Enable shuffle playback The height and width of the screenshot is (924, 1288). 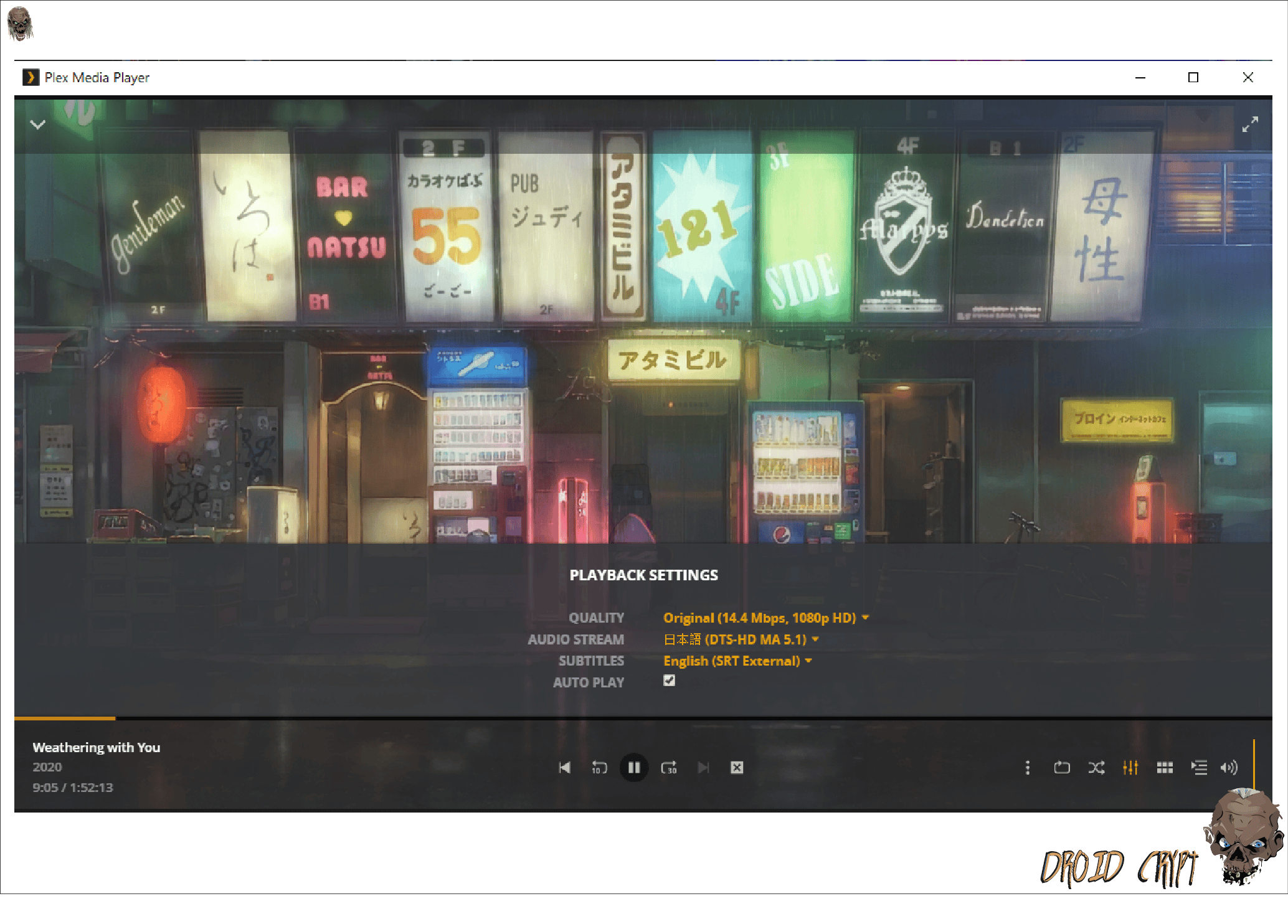1096,768
